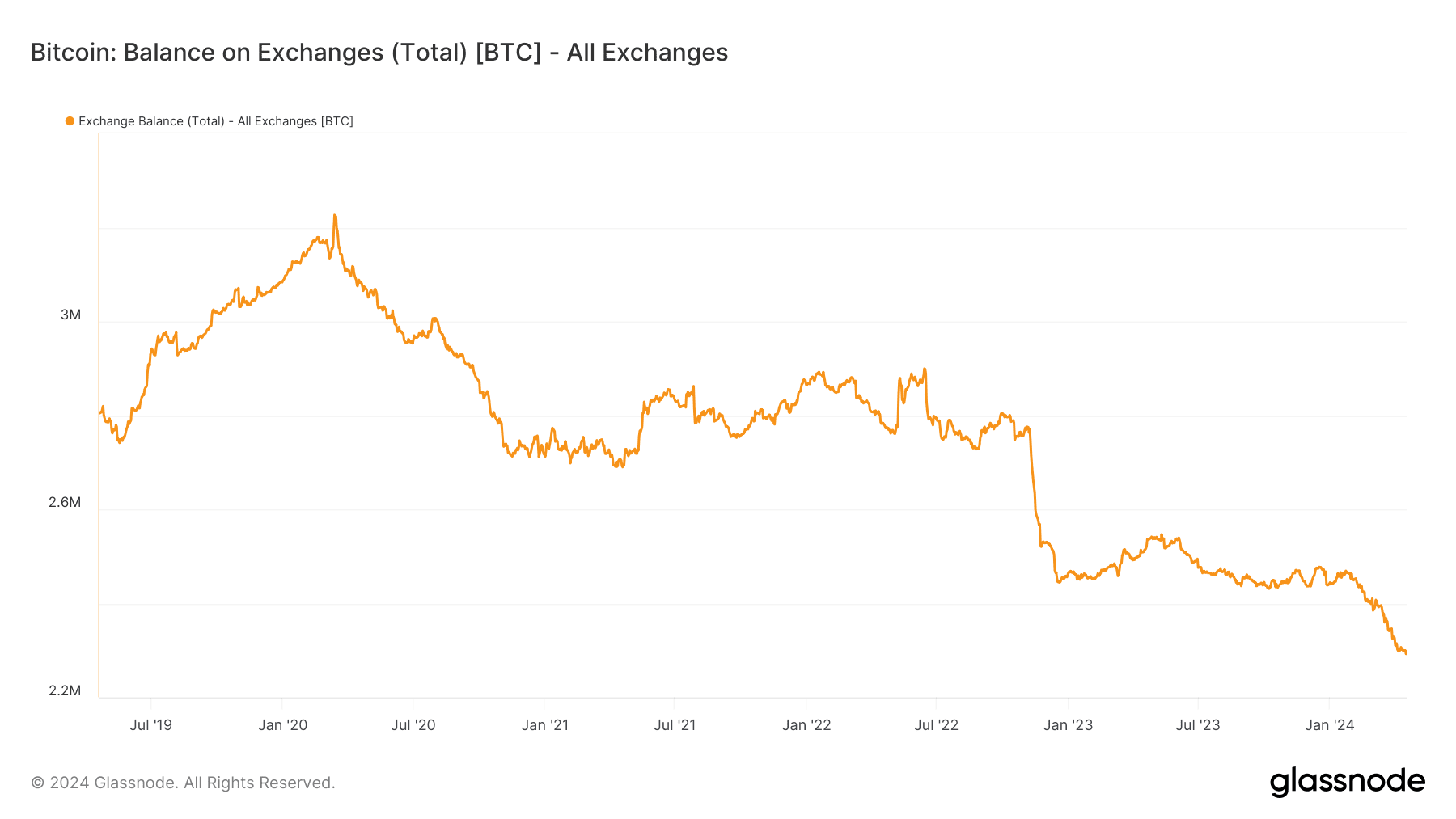Click the orange legend dot
The image size is (1456, 819).
click(x=70, y=121)
